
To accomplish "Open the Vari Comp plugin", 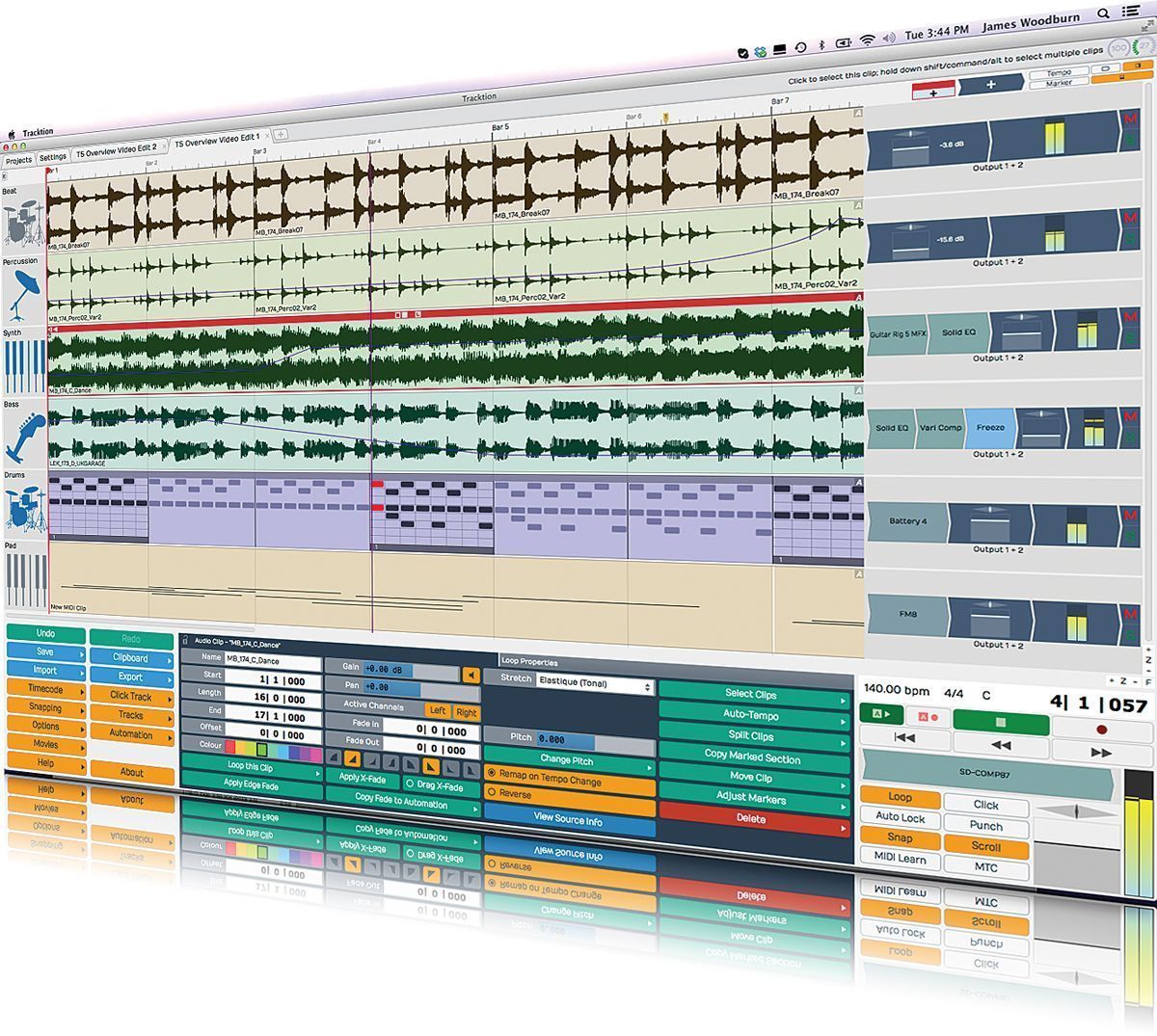I will 941,428.
